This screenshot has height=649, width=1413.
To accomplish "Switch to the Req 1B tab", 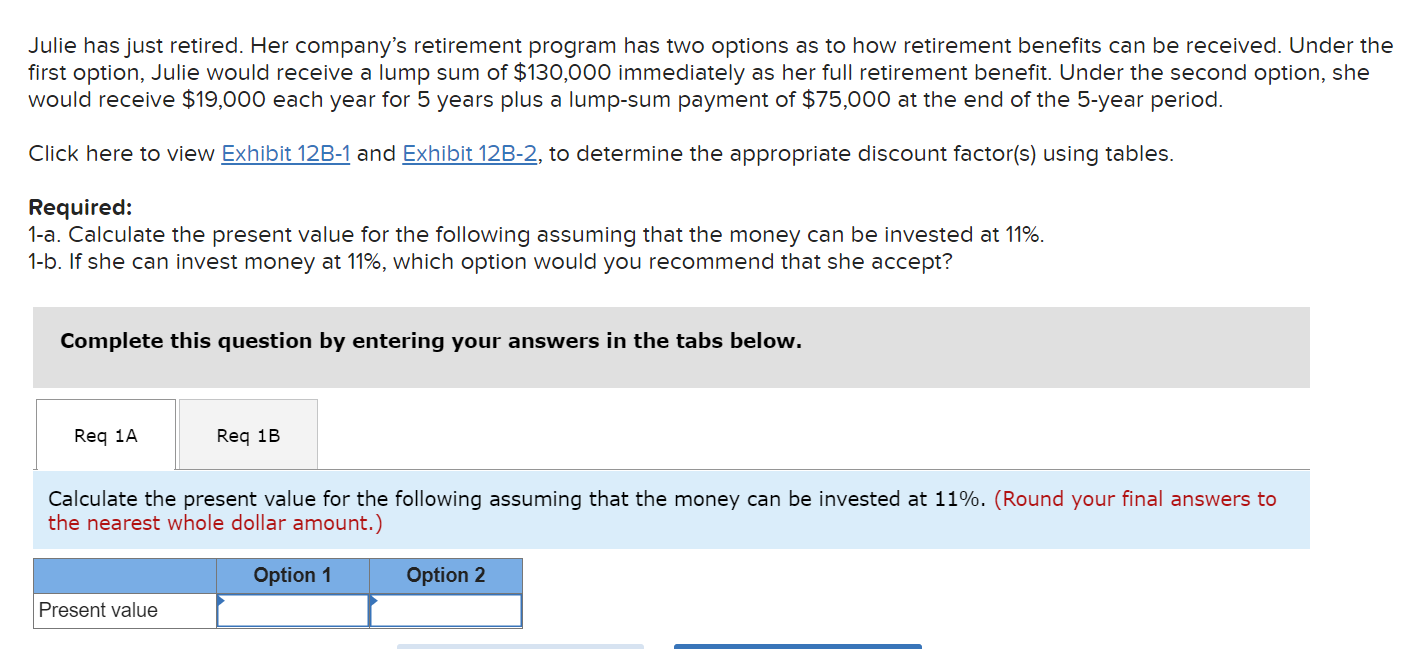I will (247, 434).
